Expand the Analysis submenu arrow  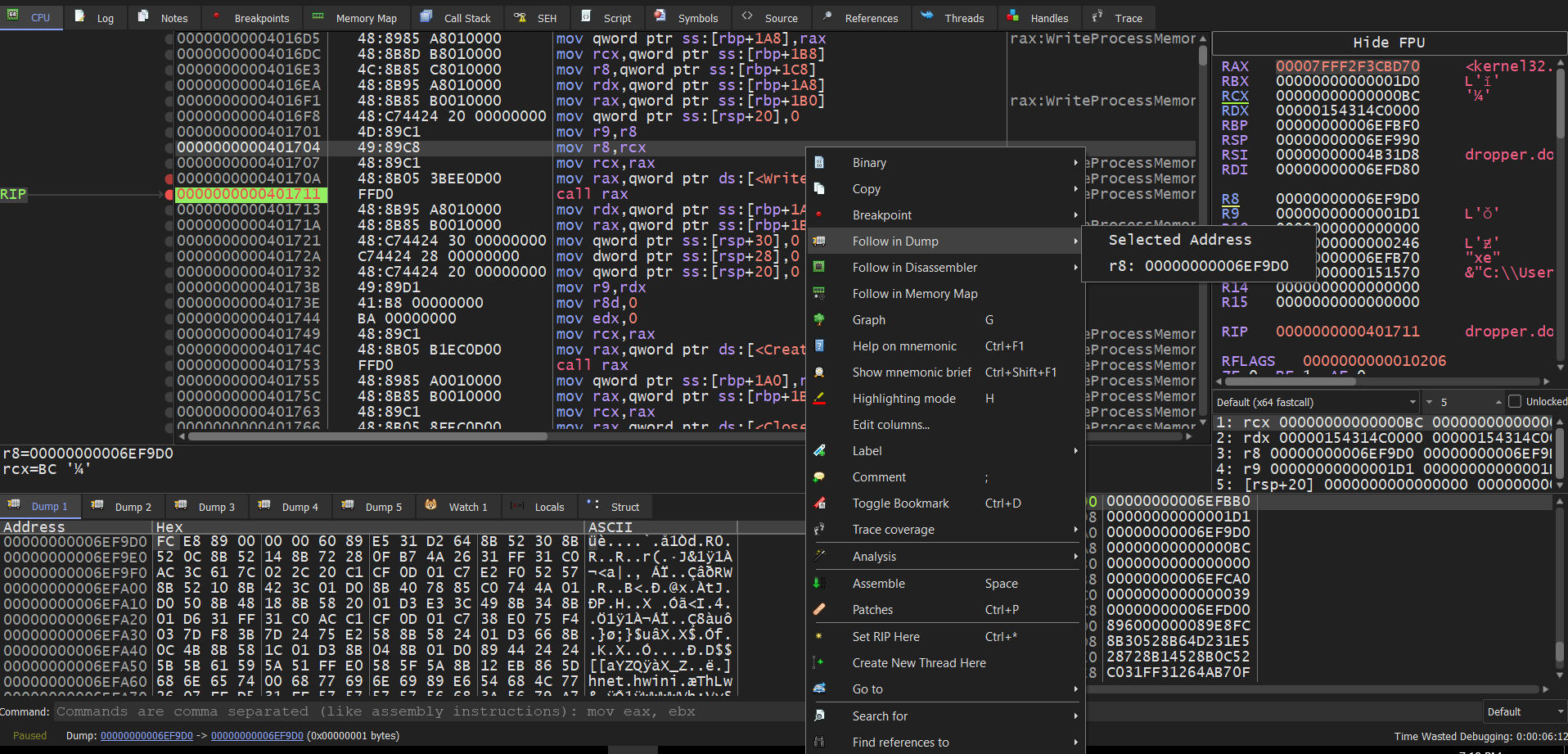[1075, 557]
